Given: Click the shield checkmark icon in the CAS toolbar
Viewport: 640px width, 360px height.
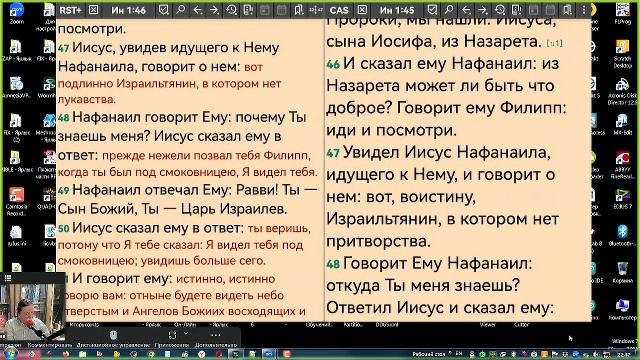Looking at the screenshot, I should click(432, 10).
